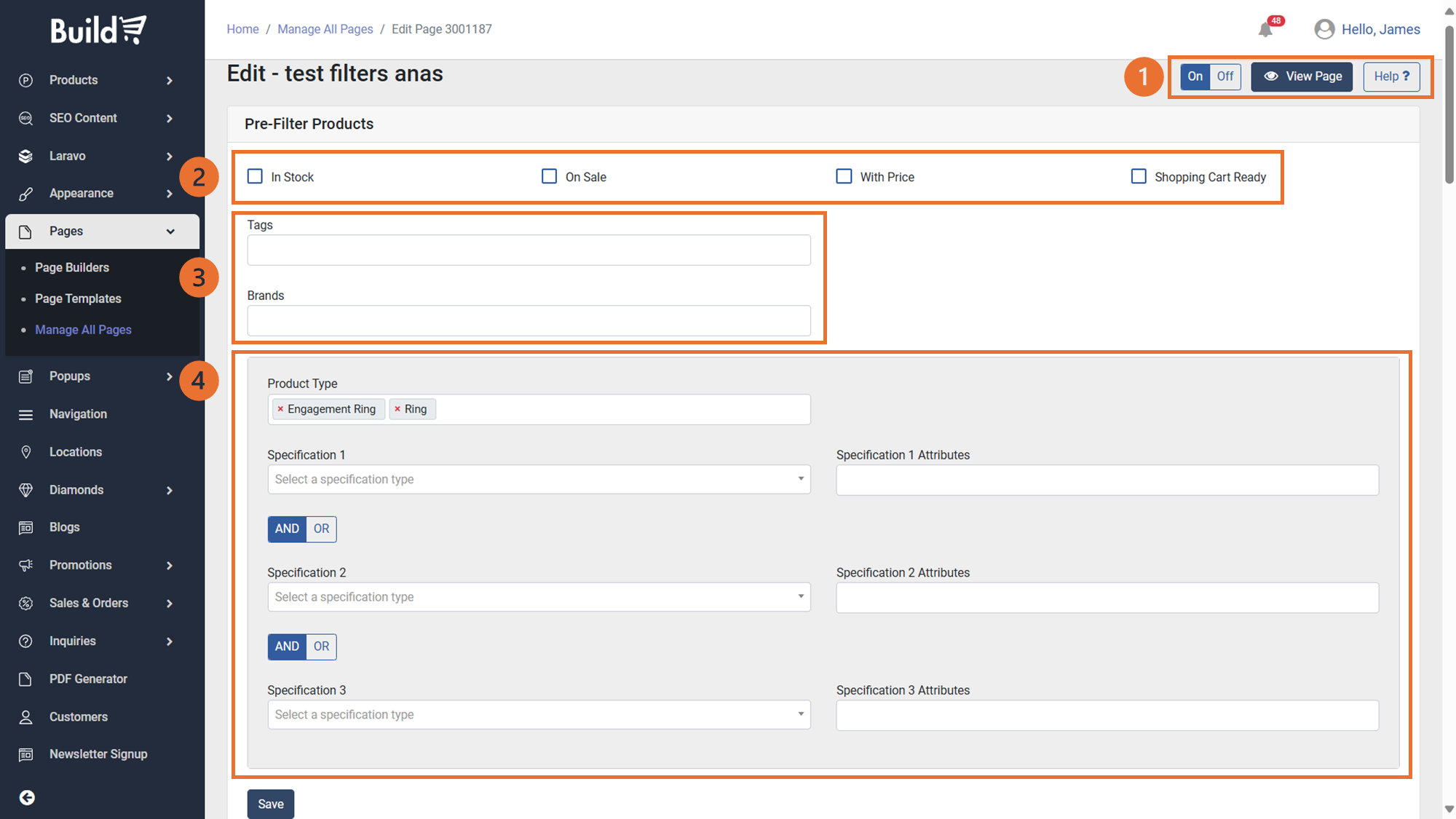Image resolution: width=1456 pixels, height=819 pixels.
Task: Click the Manage All Pages breadcrumb link
Action: point(325,29)
